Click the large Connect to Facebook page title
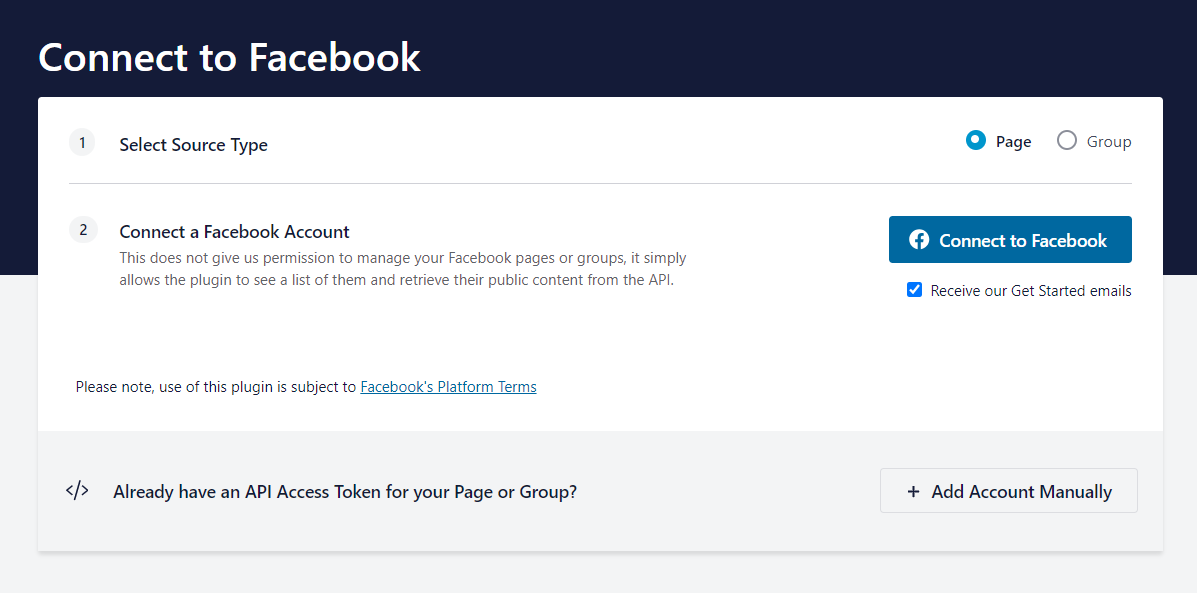Image resolution: width=1197 pixels, height=593 pixels. point(229,57)
